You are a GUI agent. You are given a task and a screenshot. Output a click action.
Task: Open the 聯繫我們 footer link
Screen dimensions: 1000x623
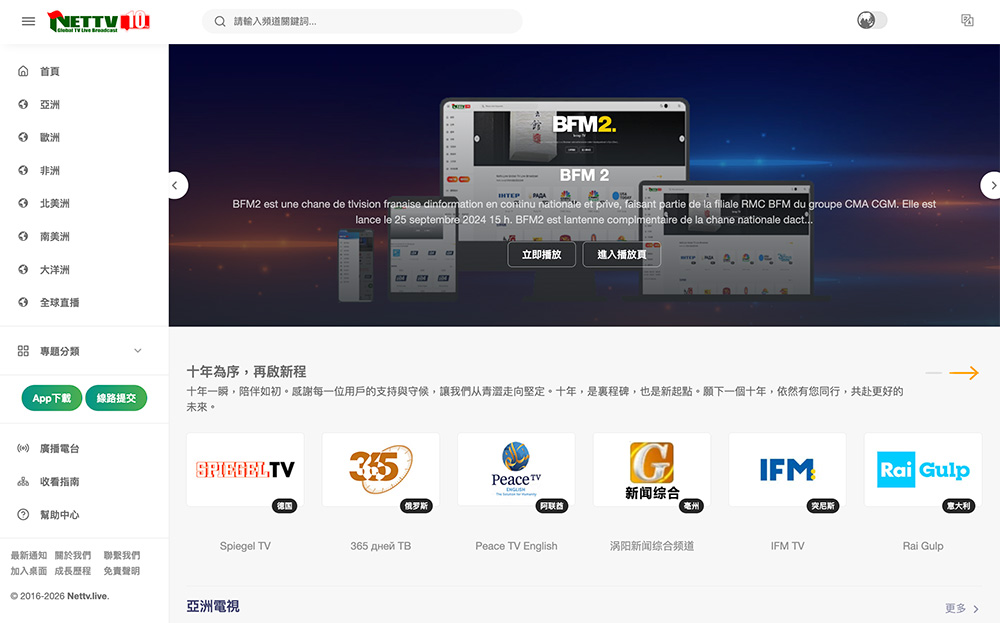(x=122, y=555)
